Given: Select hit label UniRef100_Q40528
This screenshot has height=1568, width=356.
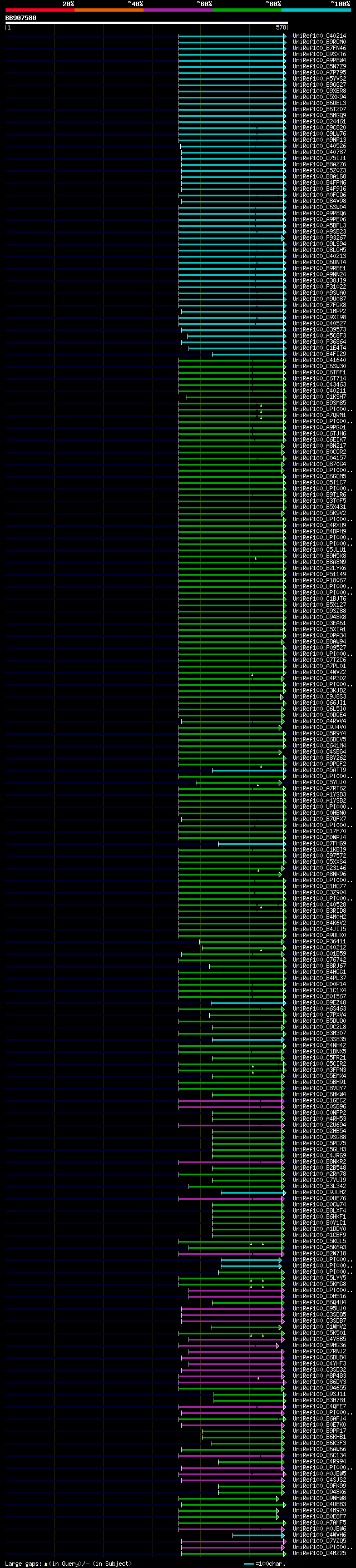Looking at the screenshot, I should coord(319,905).
